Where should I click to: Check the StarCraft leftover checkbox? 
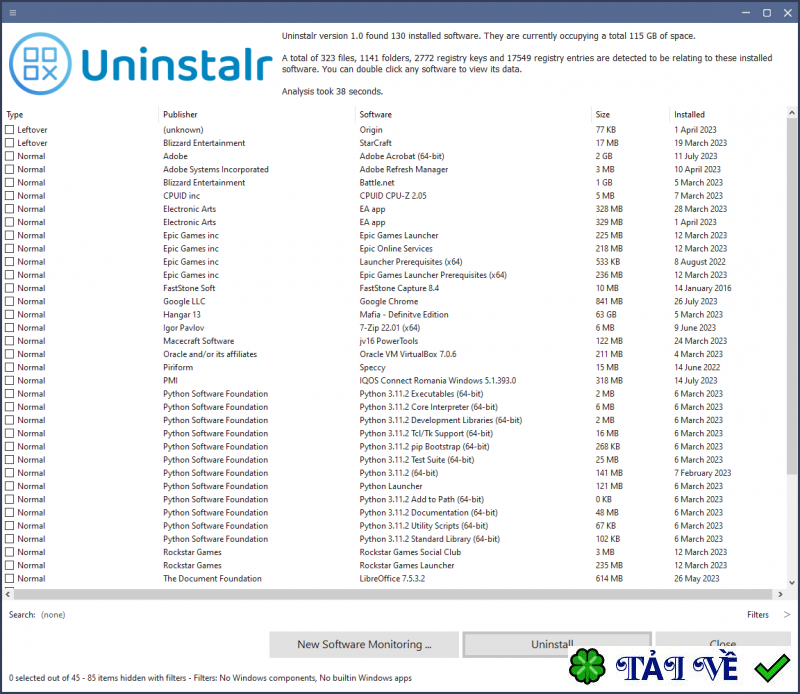tap(10, 142)
